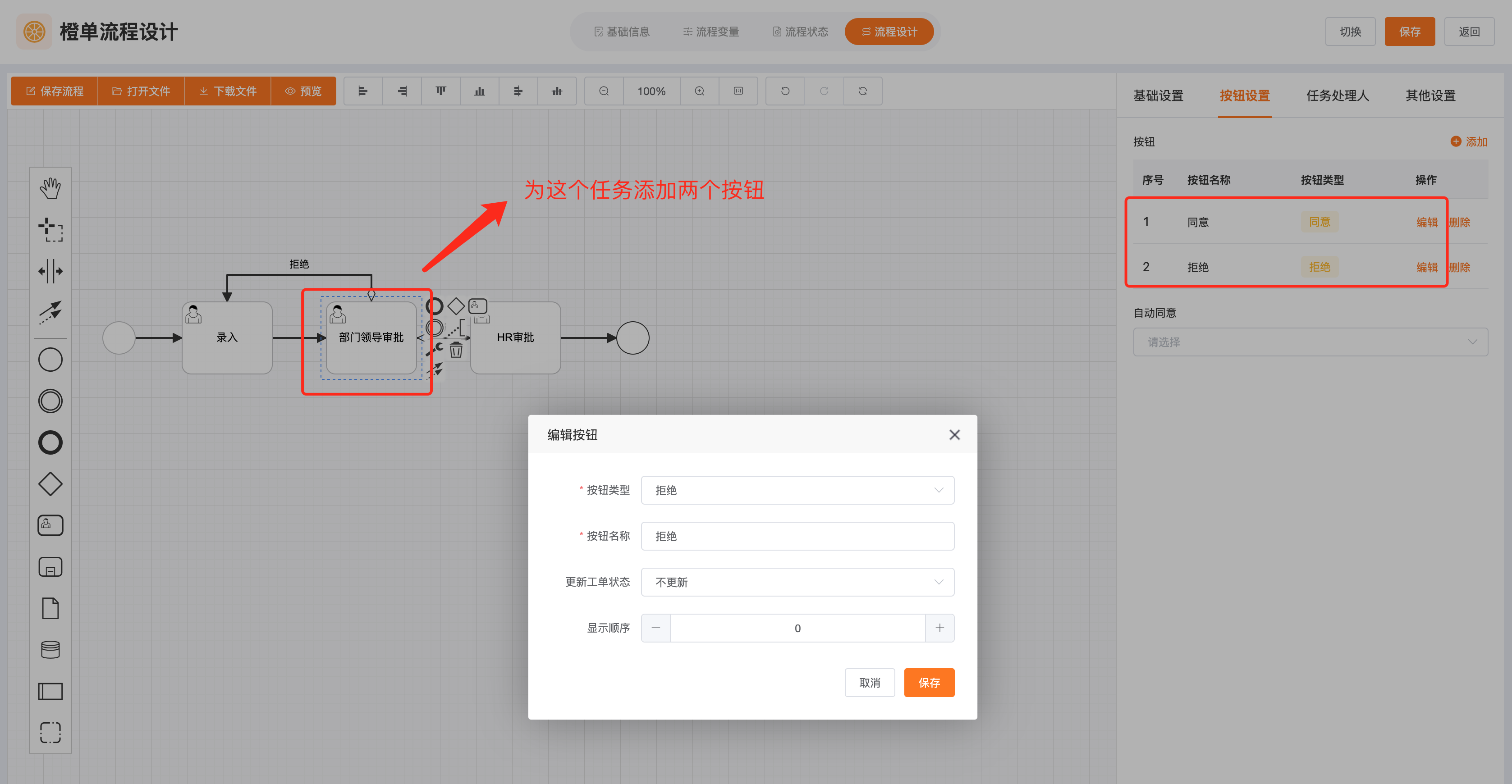Viewport: 1512px width, 784px height.
Task: Open the 自动同意 select box
Action: 1310,342
